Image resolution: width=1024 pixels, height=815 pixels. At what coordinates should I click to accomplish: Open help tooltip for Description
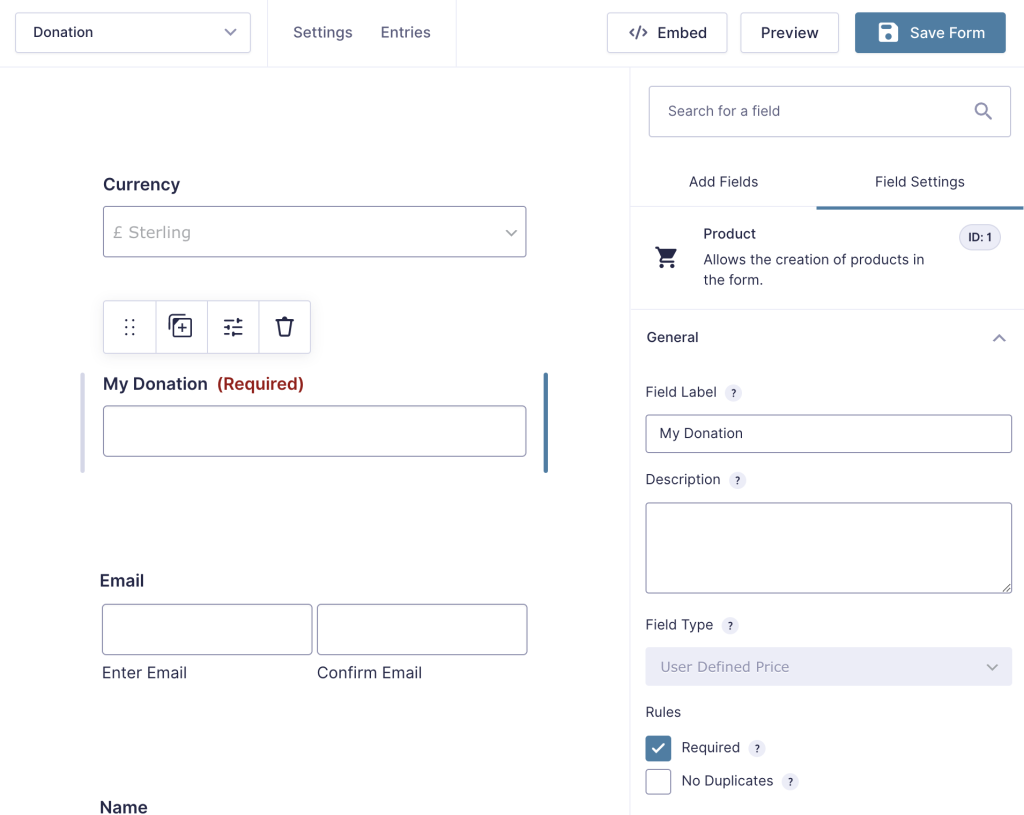pyautogui.click(x=737, y=481)
